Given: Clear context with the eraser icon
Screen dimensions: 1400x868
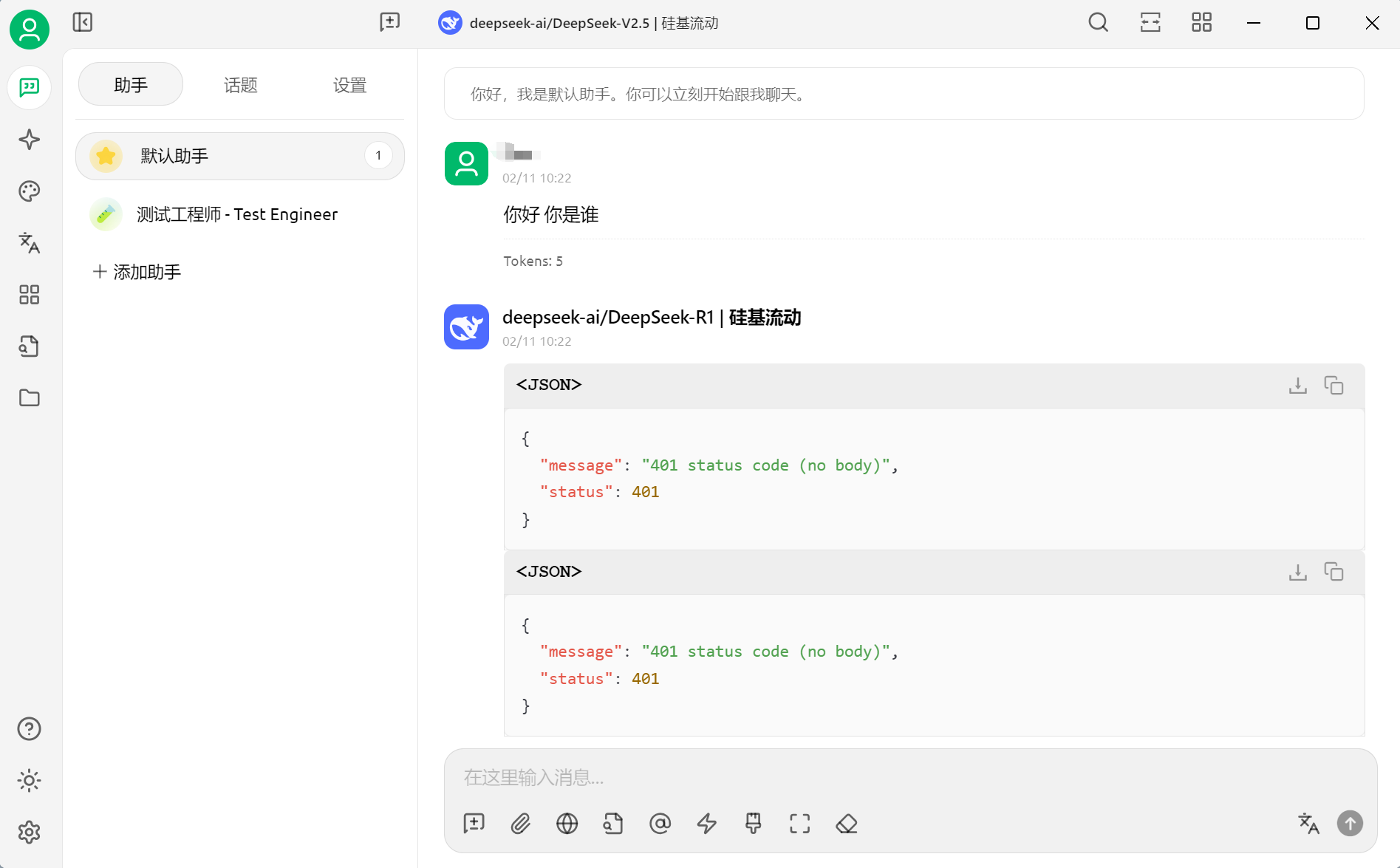Looking at the screenshot, I should coord(847,823).
